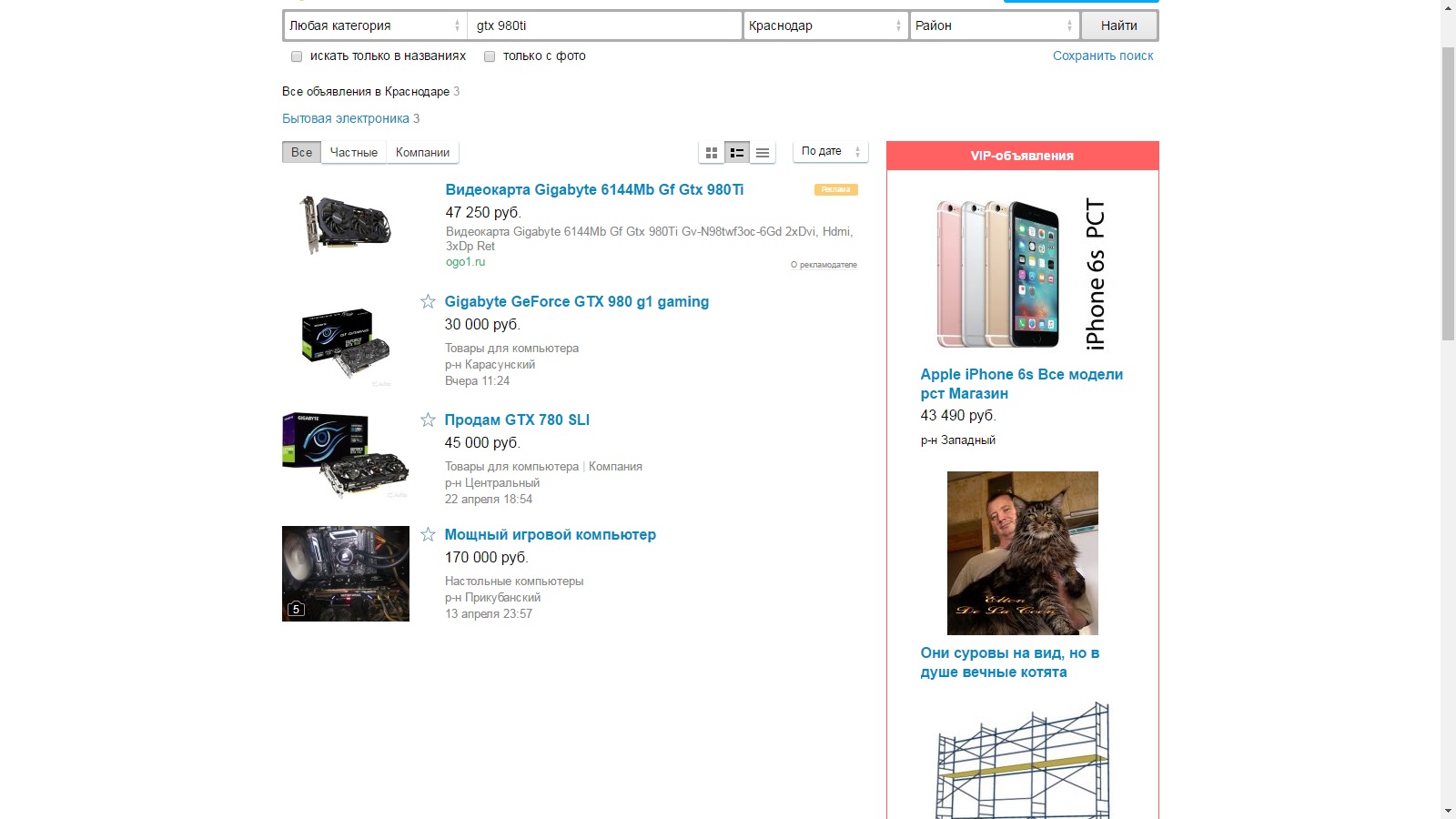Open Видеокарта Gigabyte 6144Mb Gf Gtx 980Ti listing
Viewport: 1456px width, 819px height.
pyautogui.click(x=594, y=189)
